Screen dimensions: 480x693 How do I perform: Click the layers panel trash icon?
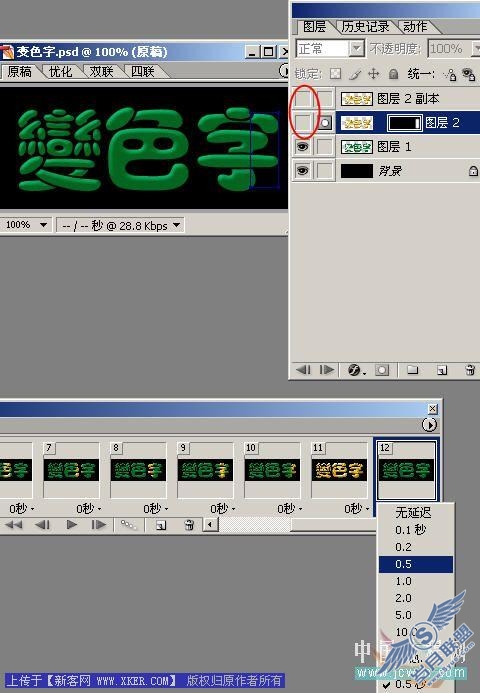tap(470, 370)
